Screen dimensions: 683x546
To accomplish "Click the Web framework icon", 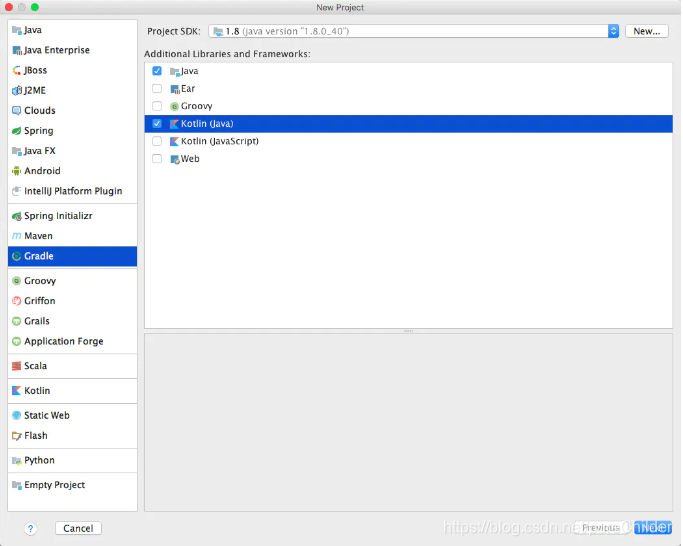I will pos(175,159).
